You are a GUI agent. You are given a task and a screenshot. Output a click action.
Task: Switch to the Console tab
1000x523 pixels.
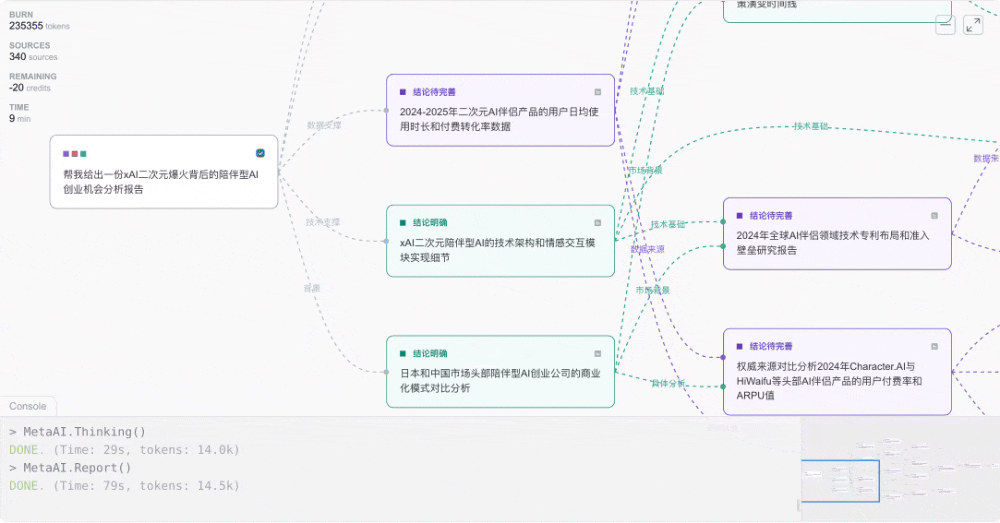pos(27,406)
